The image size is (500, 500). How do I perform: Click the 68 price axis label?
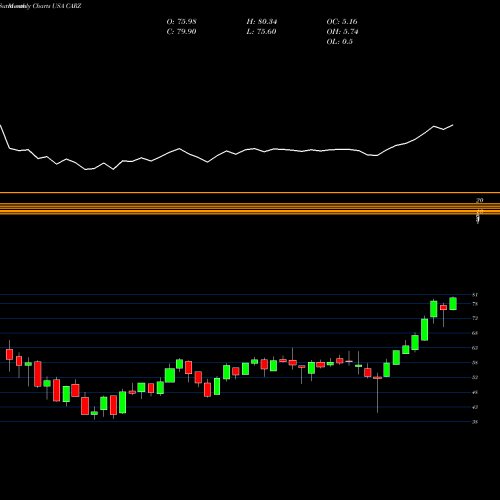(475, 333)
